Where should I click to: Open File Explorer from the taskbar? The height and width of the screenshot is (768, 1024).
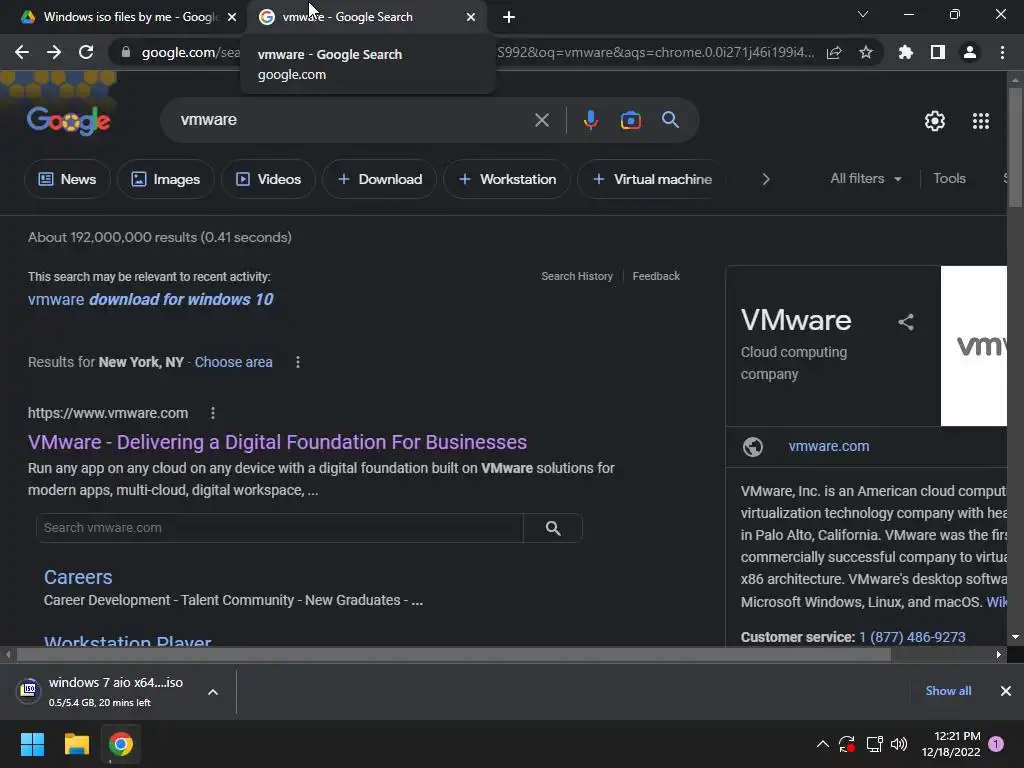point(76,744)
